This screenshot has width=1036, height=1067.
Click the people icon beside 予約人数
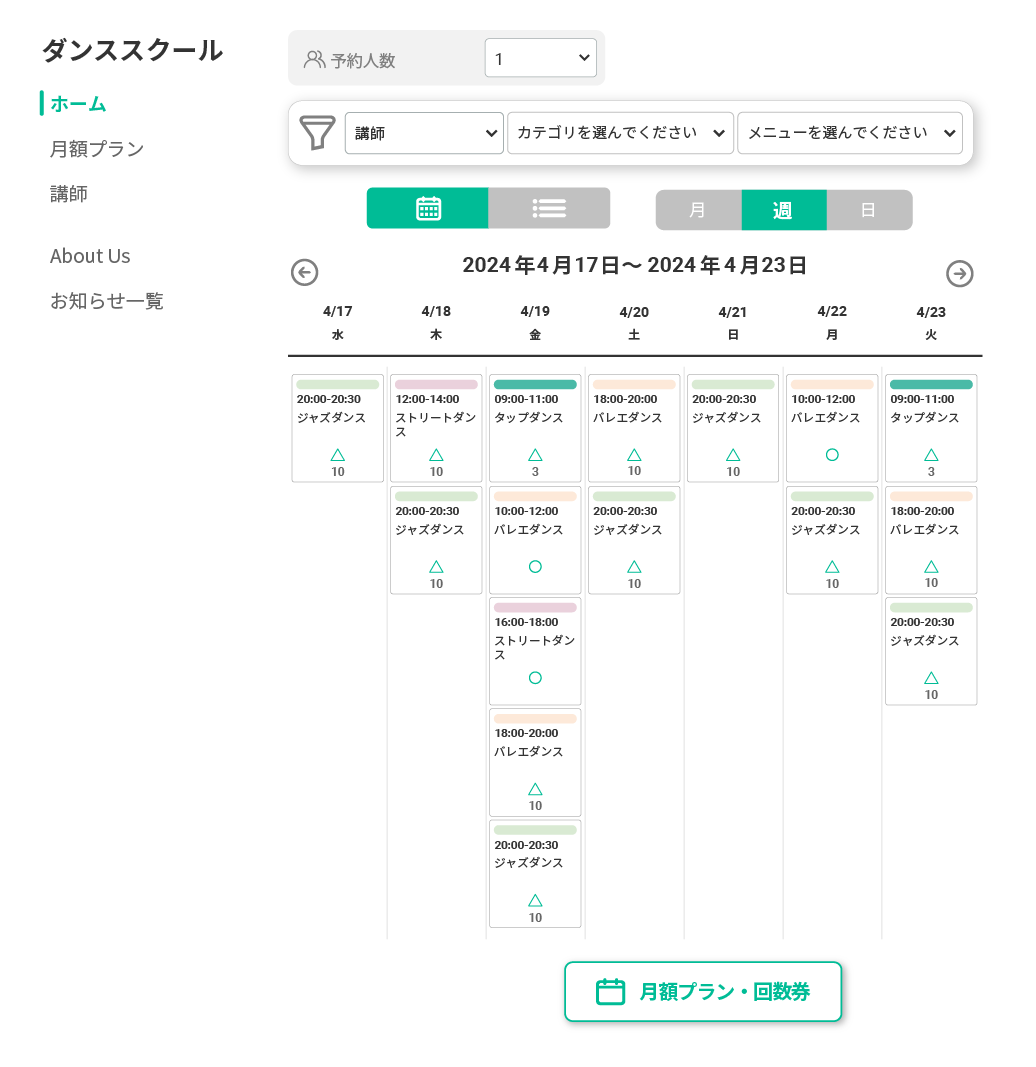314,59
